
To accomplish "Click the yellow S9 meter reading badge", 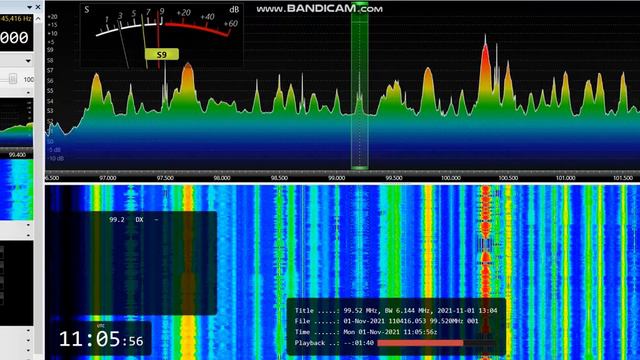I will click(162, 54).
